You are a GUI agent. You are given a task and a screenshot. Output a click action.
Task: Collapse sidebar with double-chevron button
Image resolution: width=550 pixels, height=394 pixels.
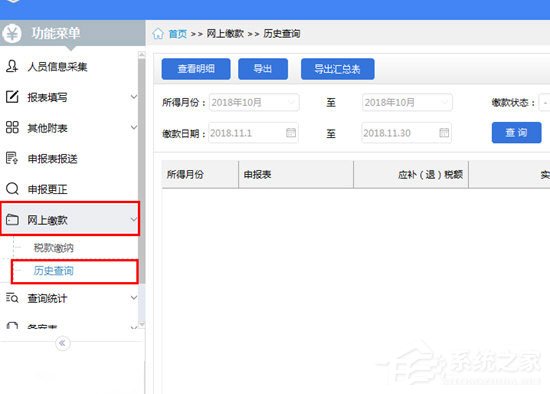[62, 343]
